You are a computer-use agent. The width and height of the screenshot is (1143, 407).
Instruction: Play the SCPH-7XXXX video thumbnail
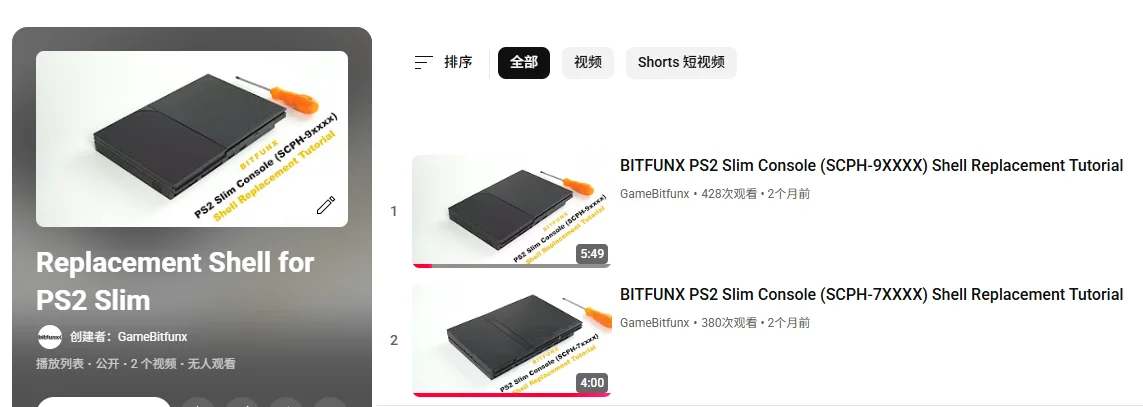pyautogui.click(x=511, y=340)
